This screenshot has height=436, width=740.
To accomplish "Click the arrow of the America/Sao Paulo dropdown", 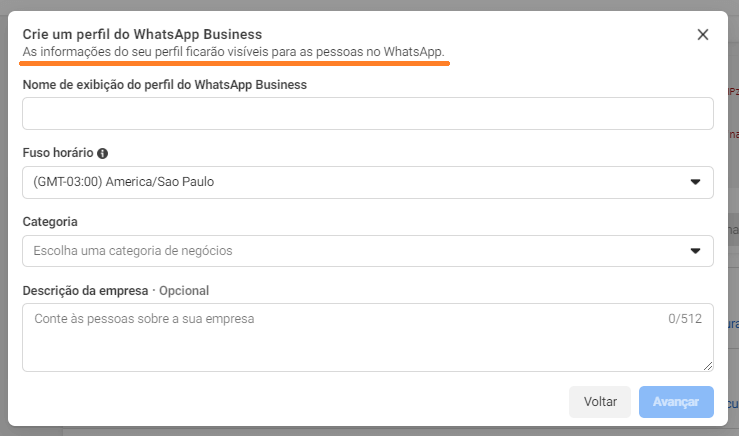I will point(696,182).
